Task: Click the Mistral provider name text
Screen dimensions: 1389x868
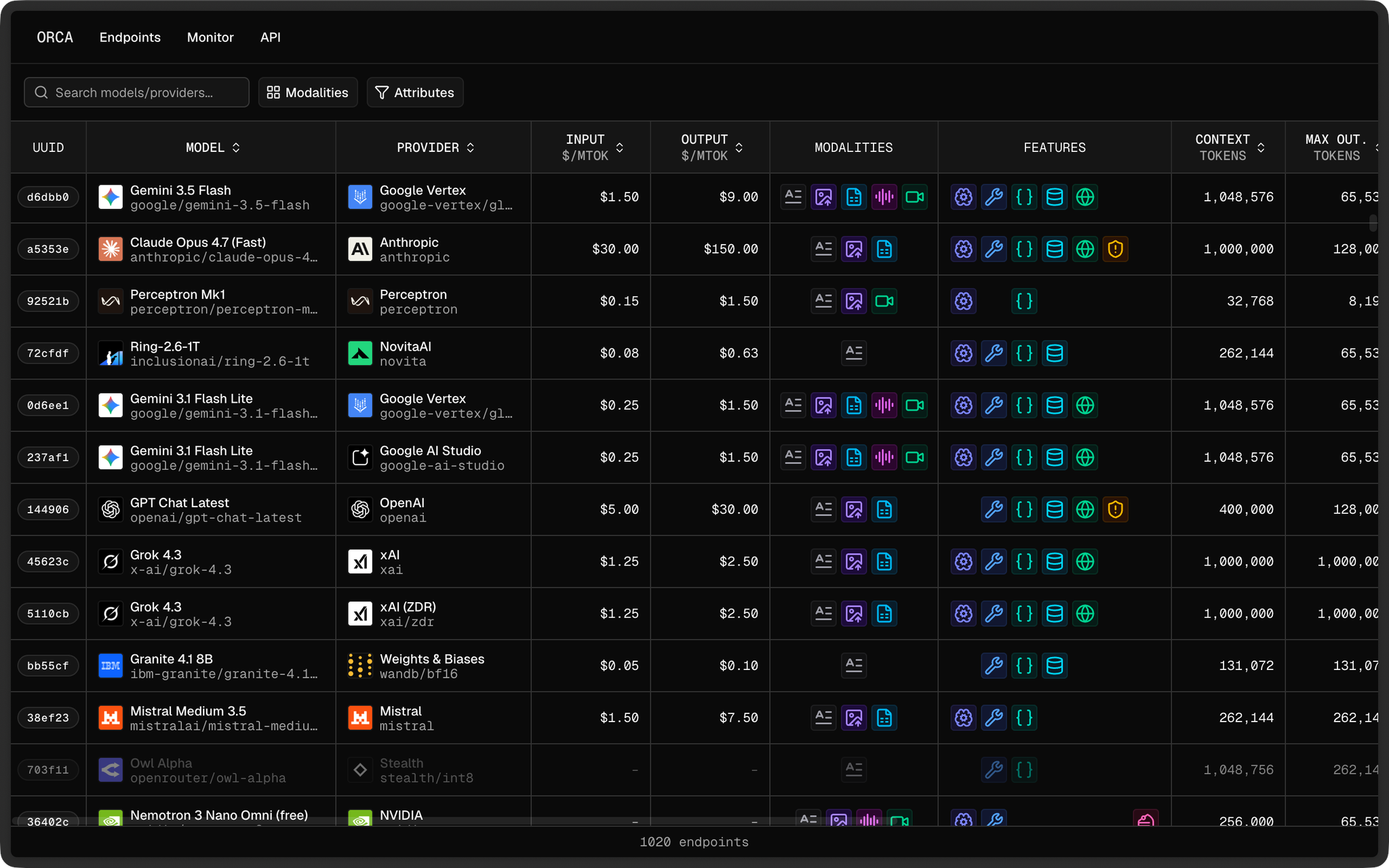Action: (x=401, y=711)
